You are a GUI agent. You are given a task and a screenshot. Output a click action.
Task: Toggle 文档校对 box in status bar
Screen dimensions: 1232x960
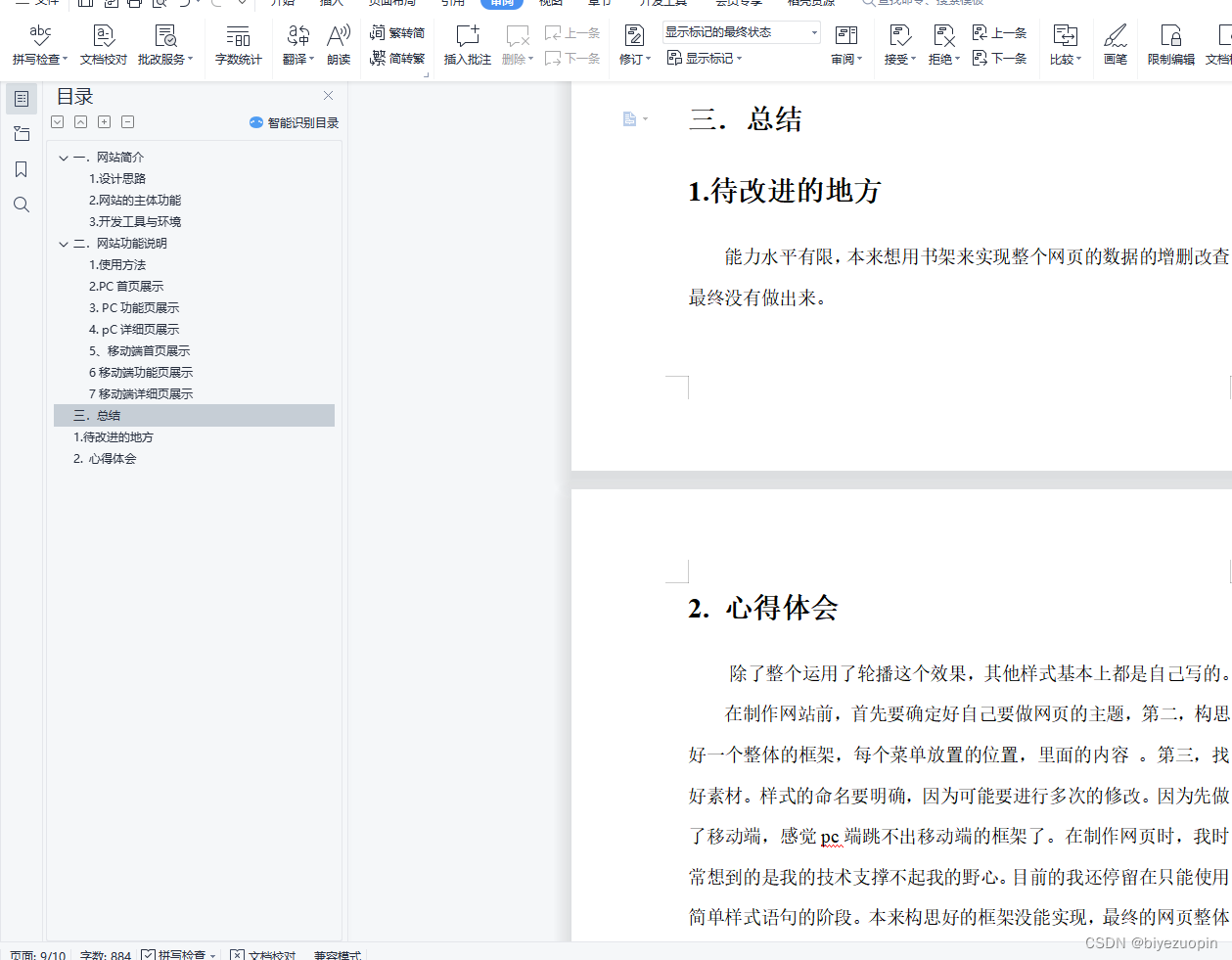point(237,955)
